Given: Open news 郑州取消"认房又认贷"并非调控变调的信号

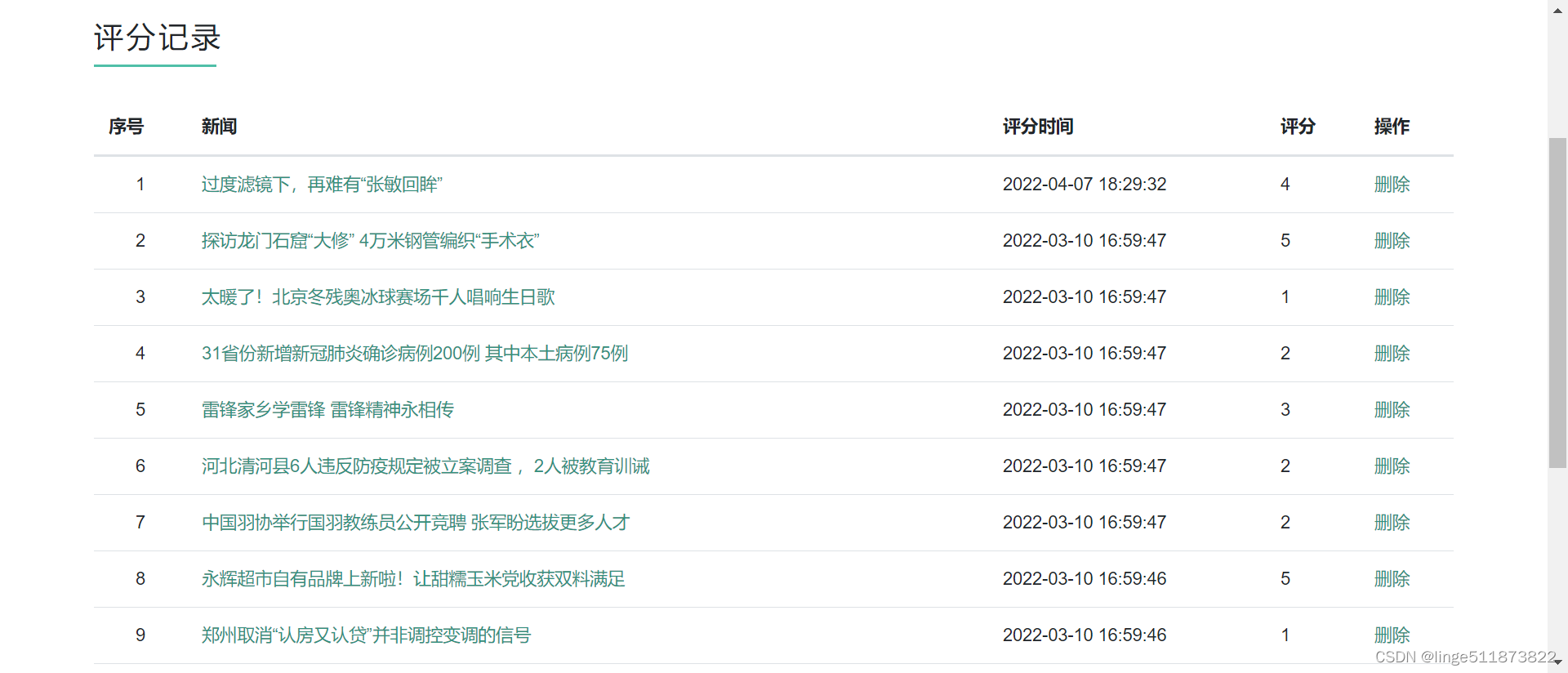Looking at the screenshot, I should click(x=366, y=635).
